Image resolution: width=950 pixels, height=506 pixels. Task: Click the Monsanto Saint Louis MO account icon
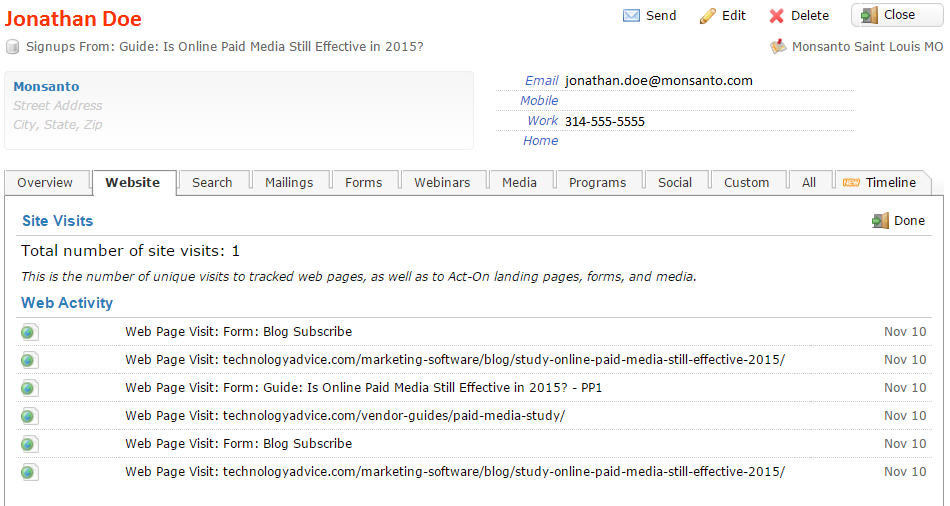[x=778, y=47]
